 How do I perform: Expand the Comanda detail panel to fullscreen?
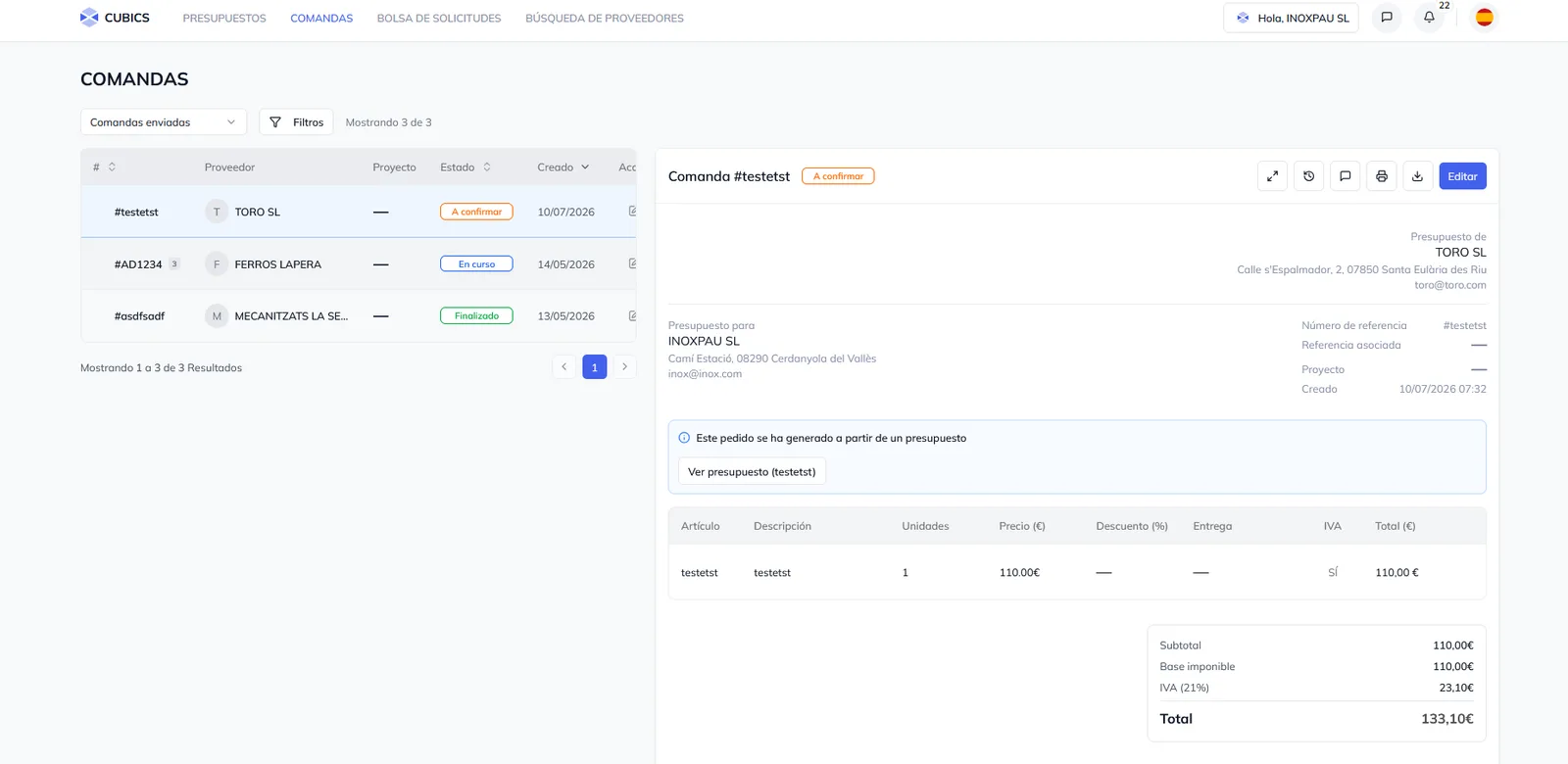(1272, 176)
